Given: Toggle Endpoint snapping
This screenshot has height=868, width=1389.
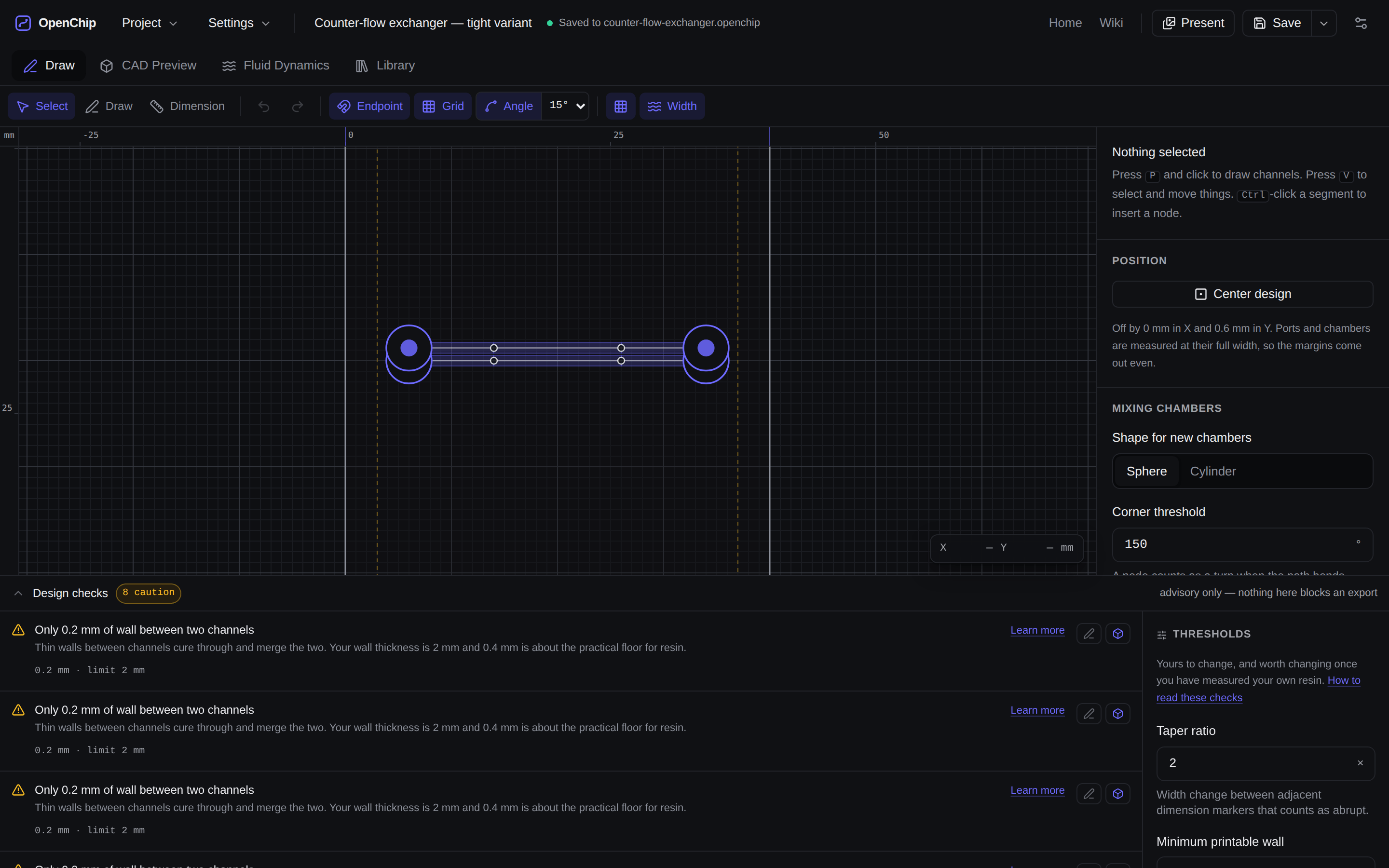Looking at the screenshot, I should (369, 106).
